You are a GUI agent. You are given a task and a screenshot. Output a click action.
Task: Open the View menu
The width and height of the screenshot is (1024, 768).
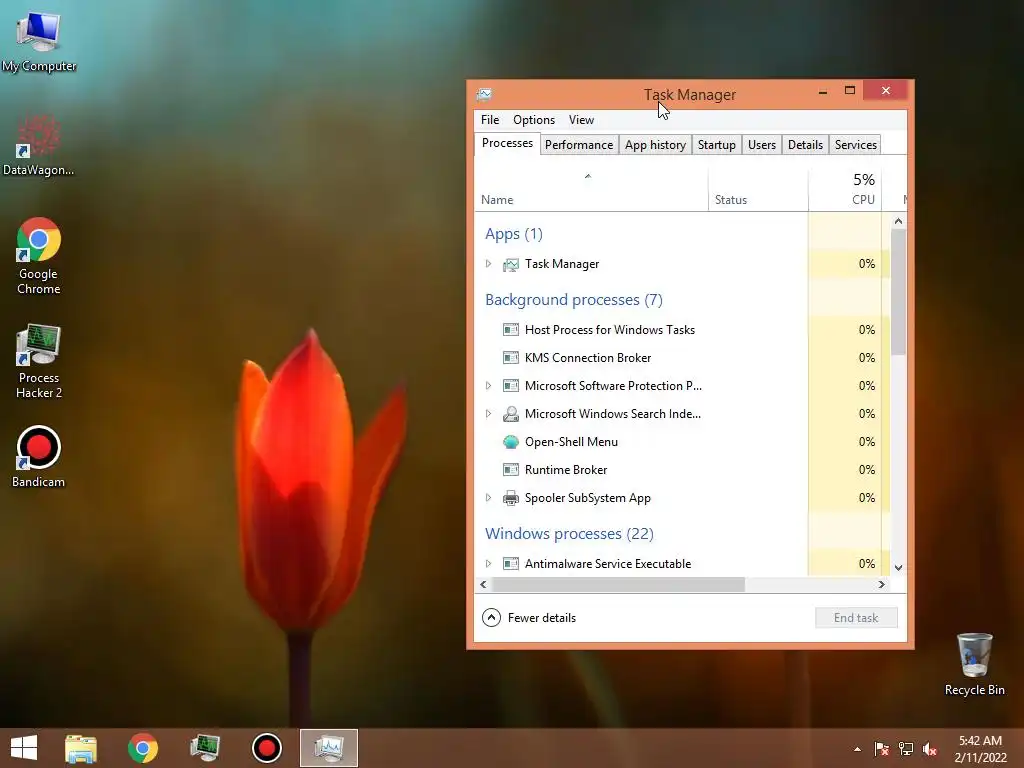(581, 120)
